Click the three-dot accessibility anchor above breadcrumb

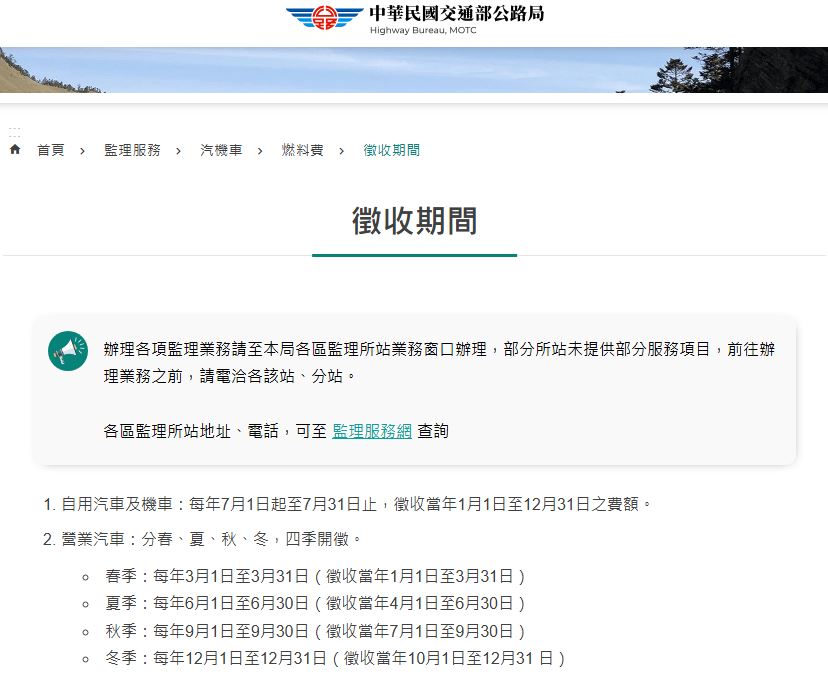[14, 132]
